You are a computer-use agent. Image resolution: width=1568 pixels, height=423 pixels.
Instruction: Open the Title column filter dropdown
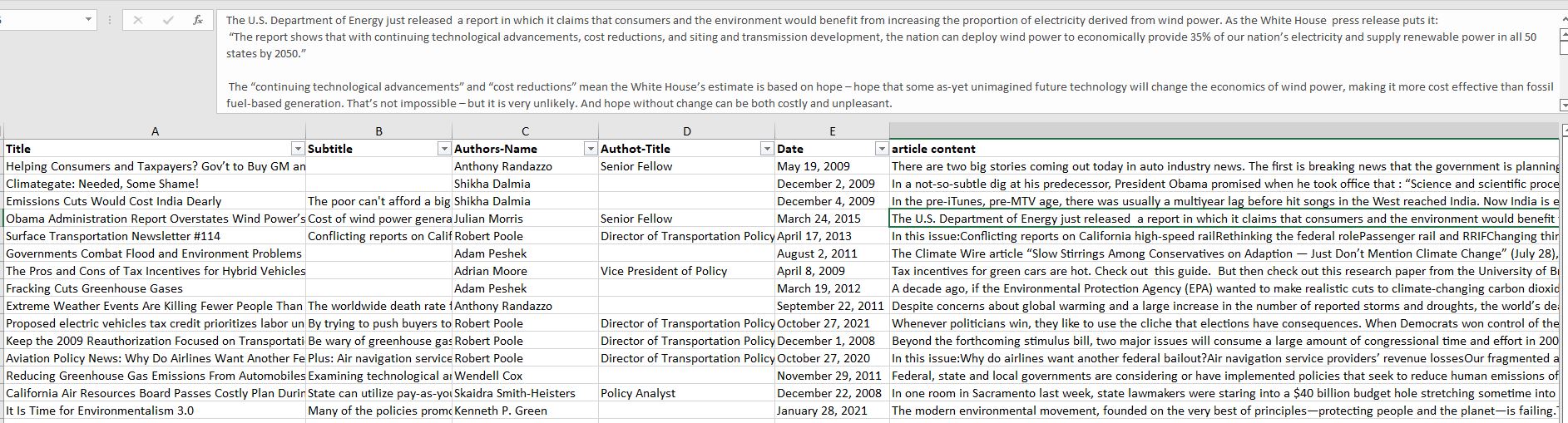[x=298, y=149]
